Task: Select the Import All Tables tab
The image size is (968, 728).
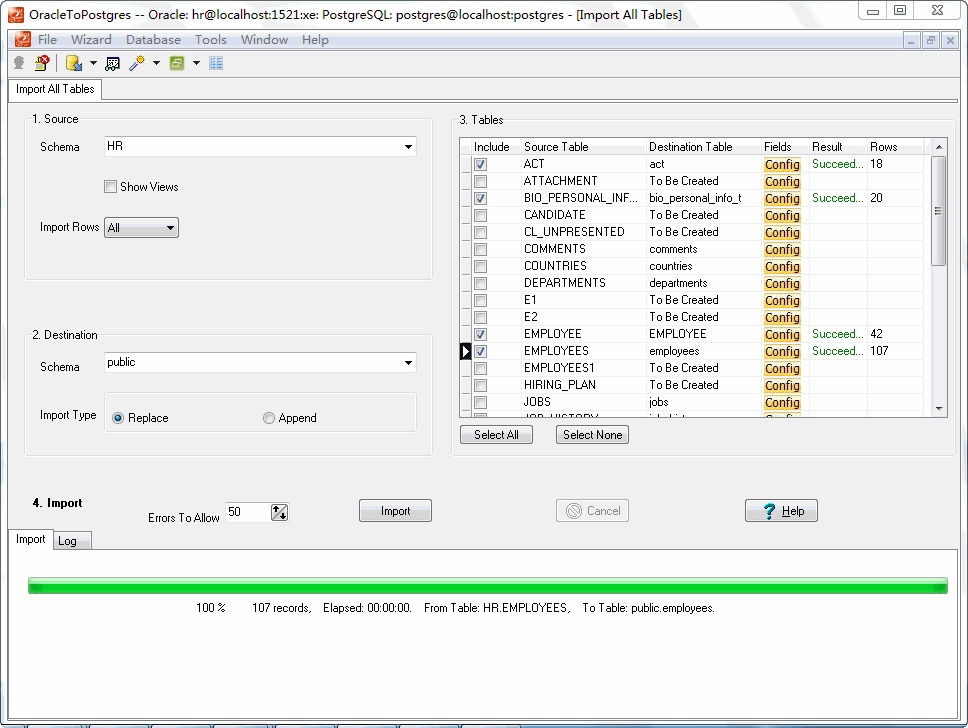Action: click(55, 89)
